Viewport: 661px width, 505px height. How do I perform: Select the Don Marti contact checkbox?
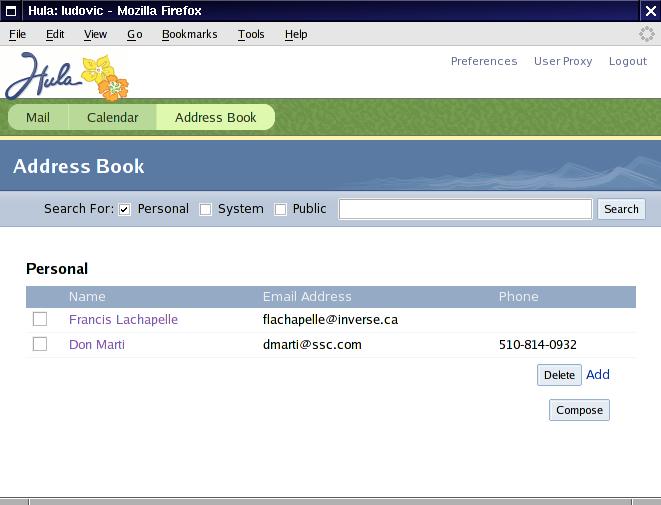coord(40,344)
